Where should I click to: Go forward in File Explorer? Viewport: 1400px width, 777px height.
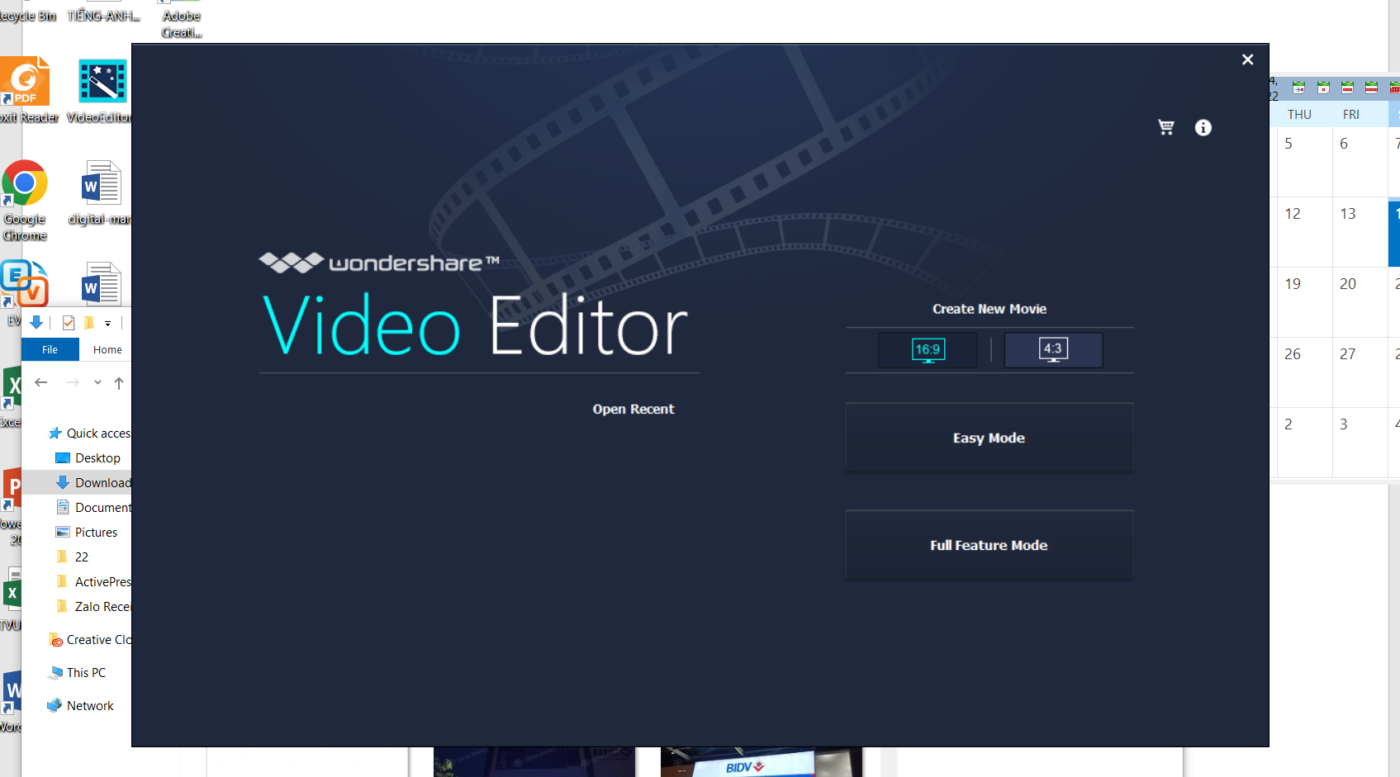click(x=72, y=382)
